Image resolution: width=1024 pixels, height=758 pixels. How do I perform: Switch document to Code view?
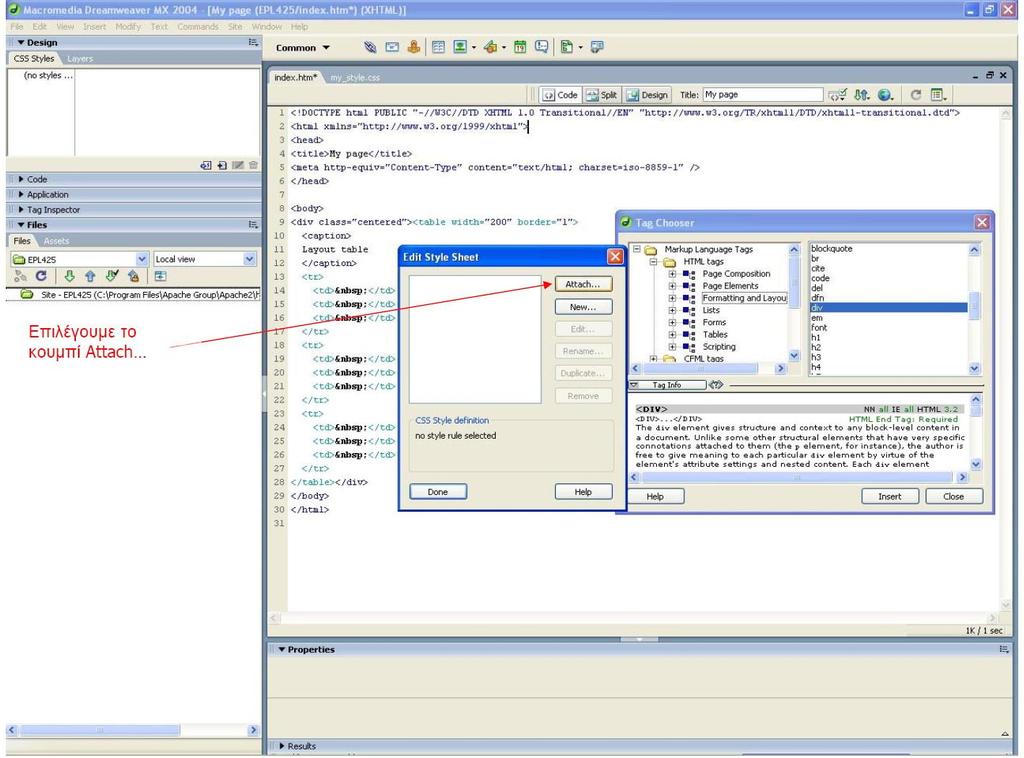coord(560,95)
